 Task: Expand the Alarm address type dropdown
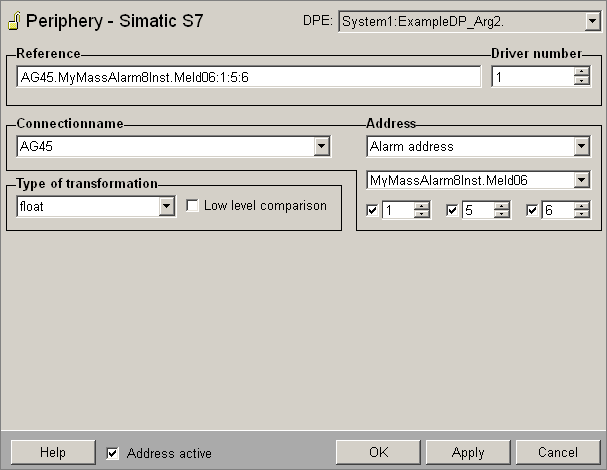click(x=582, y=147)
